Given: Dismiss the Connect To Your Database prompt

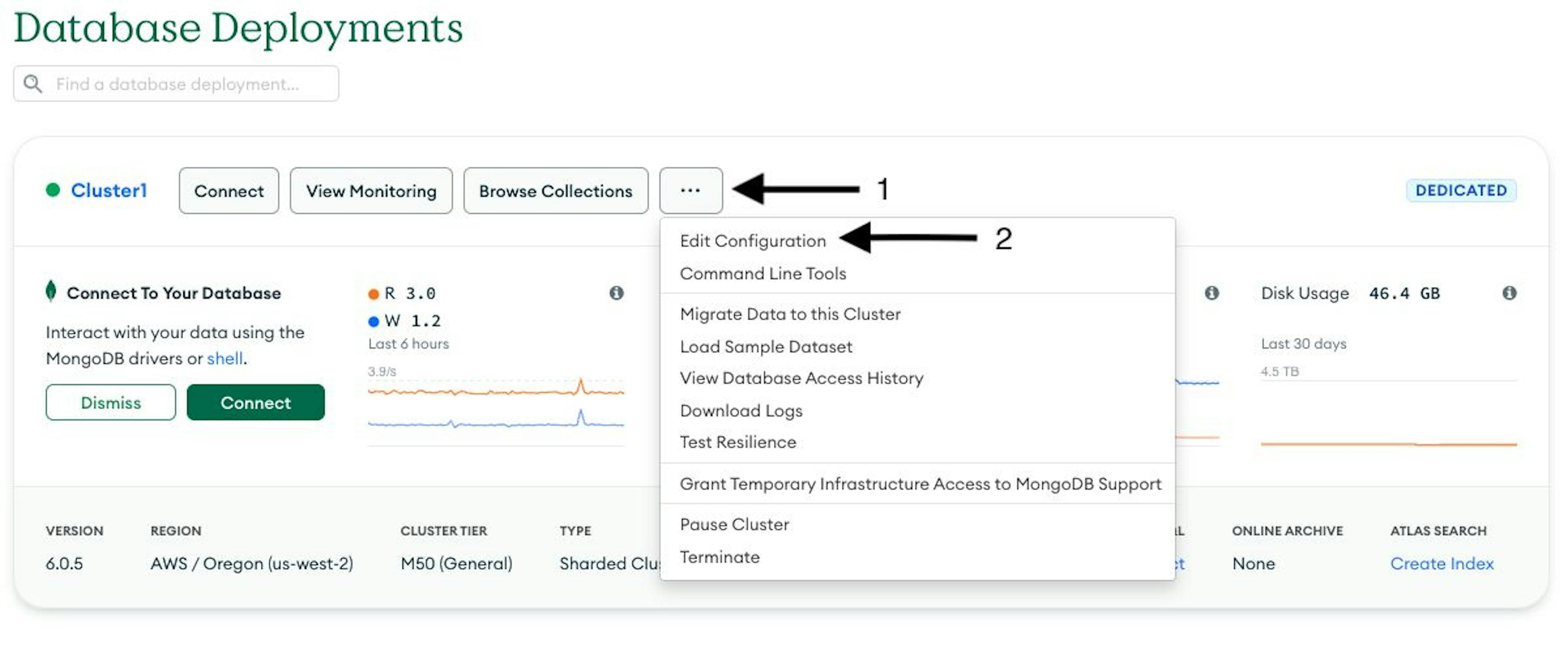Looking at the screenshot, I should (x=111, y=402).
